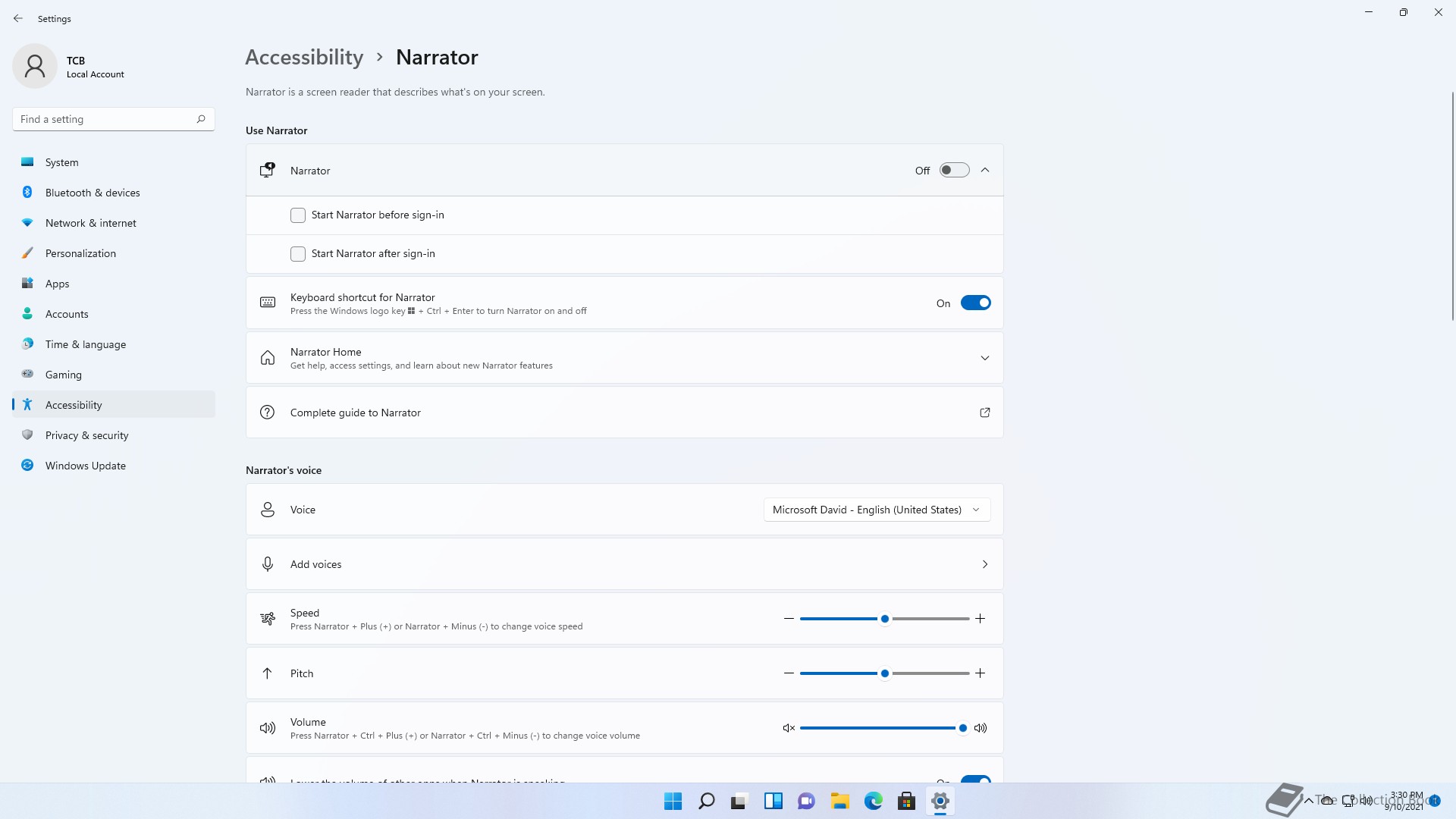
Task: Open Add voices page chevron
Action: click(985, 564)
